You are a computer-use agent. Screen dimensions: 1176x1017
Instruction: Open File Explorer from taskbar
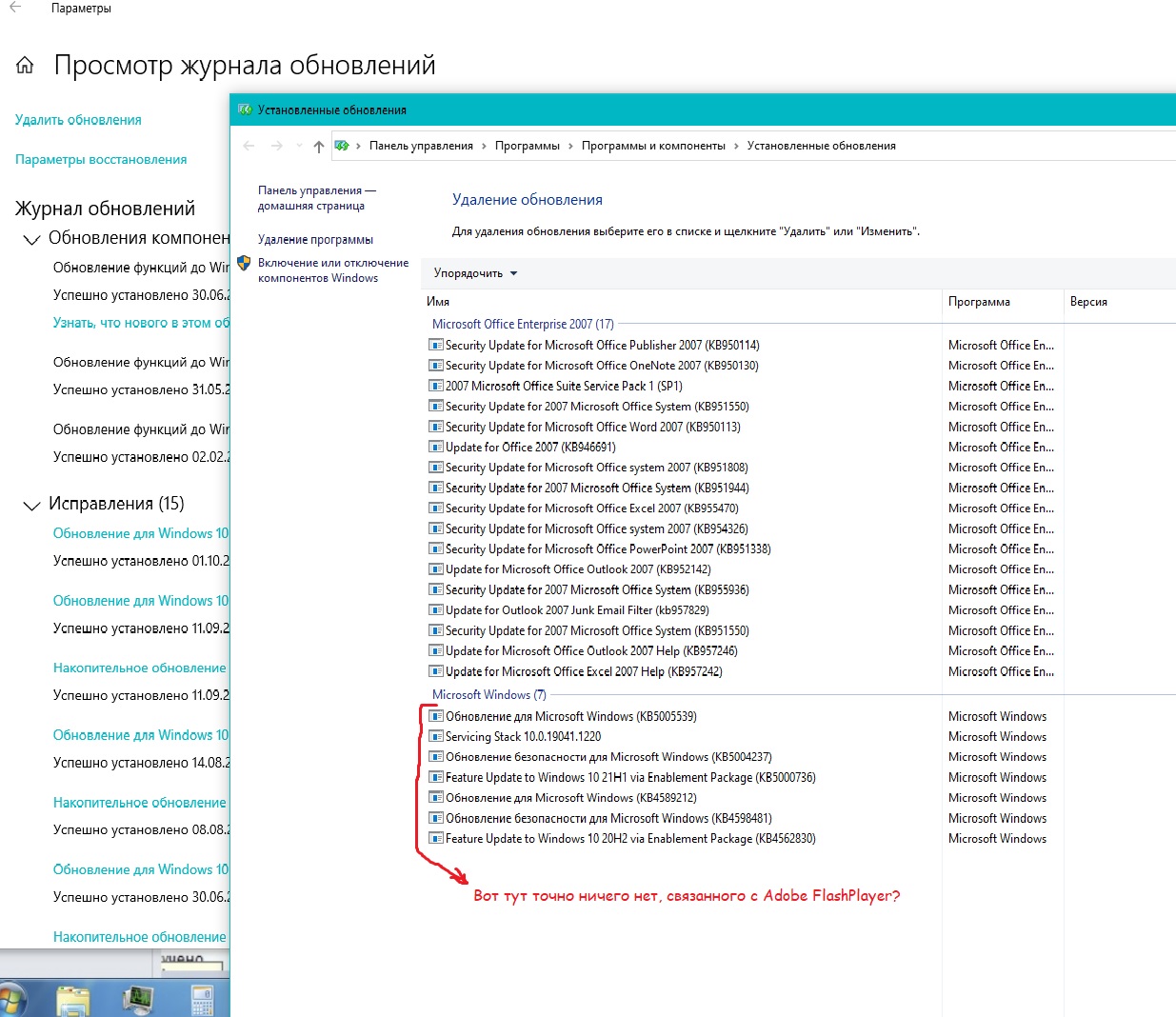point(73,1002)
